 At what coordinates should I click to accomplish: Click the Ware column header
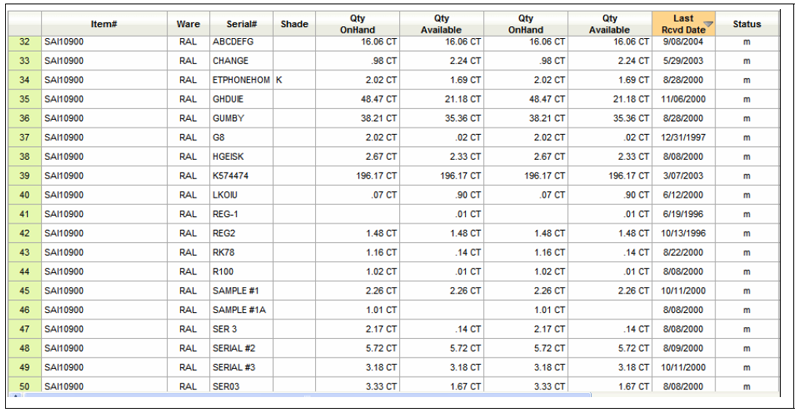tap(188, 24)
